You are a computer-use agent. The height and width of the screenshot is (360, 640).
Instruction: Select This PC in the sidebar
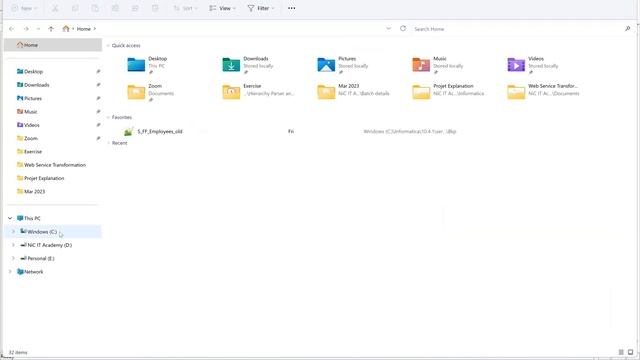[x=32, y=218]
